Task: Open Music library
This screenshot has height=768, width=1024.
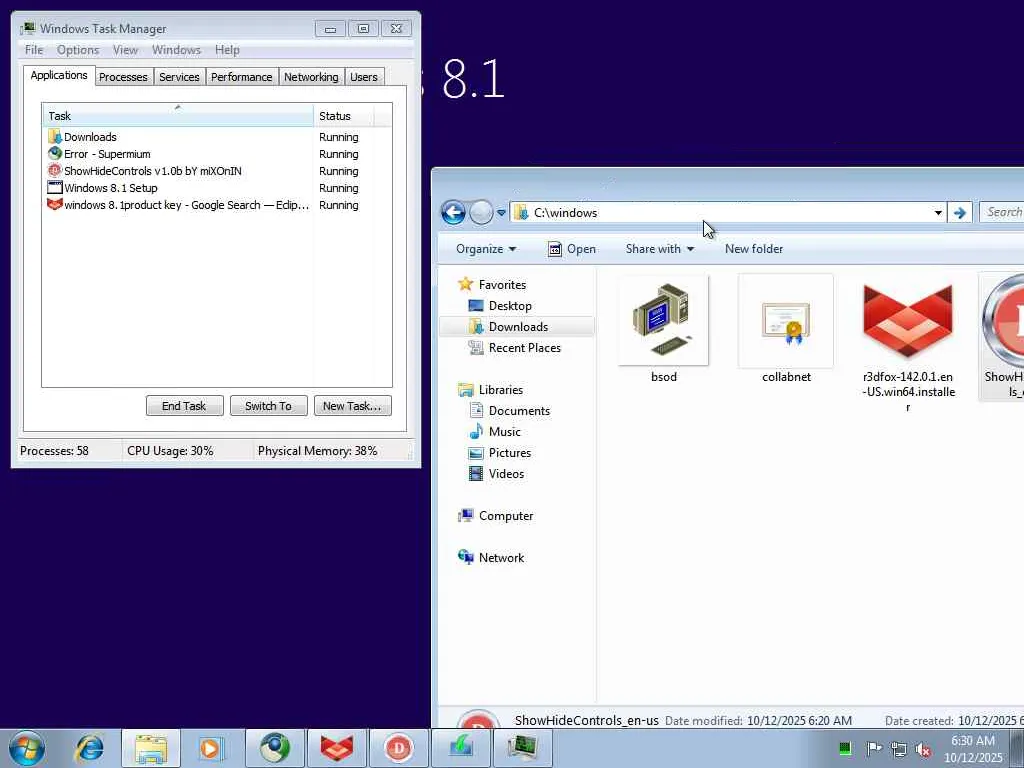Action: tap(504, 432)
